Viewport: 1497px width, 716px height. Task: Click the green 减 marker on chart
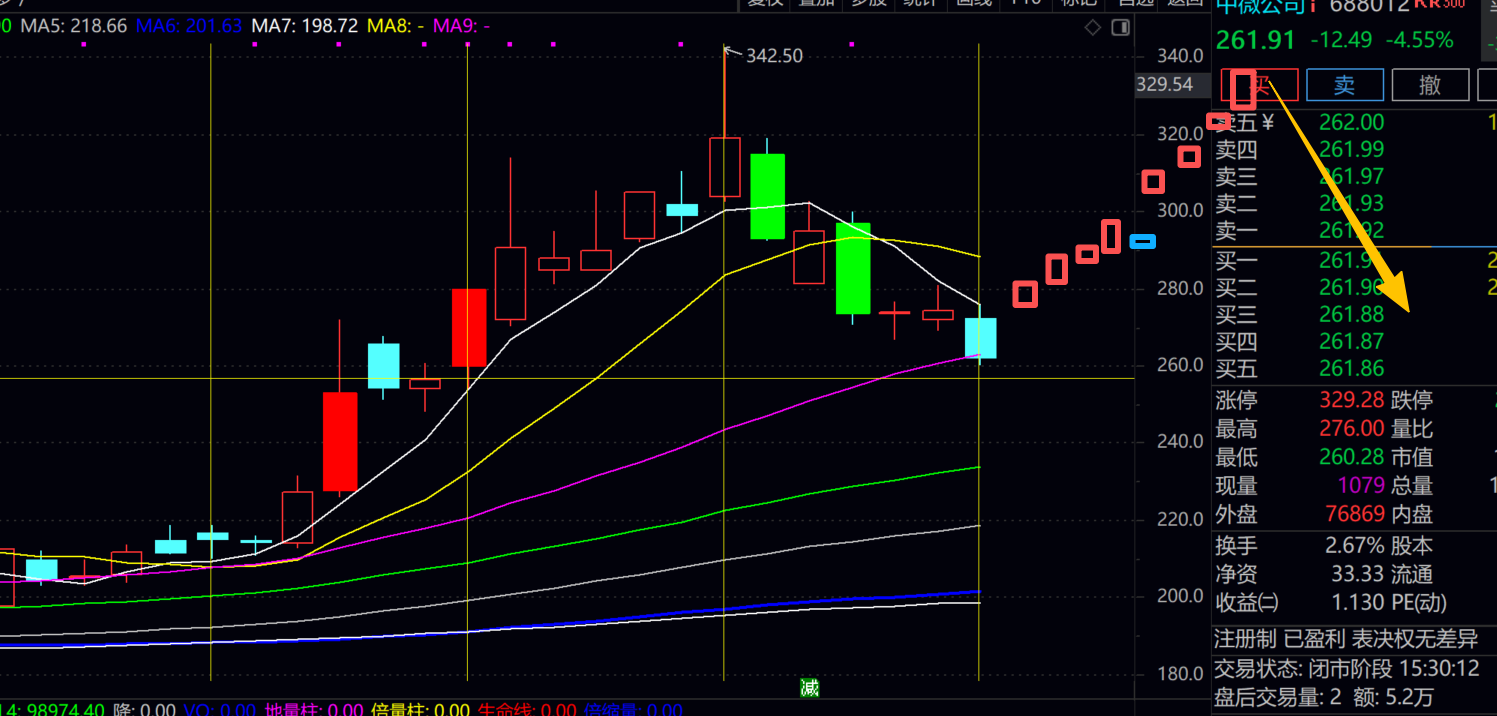point(809,688)
